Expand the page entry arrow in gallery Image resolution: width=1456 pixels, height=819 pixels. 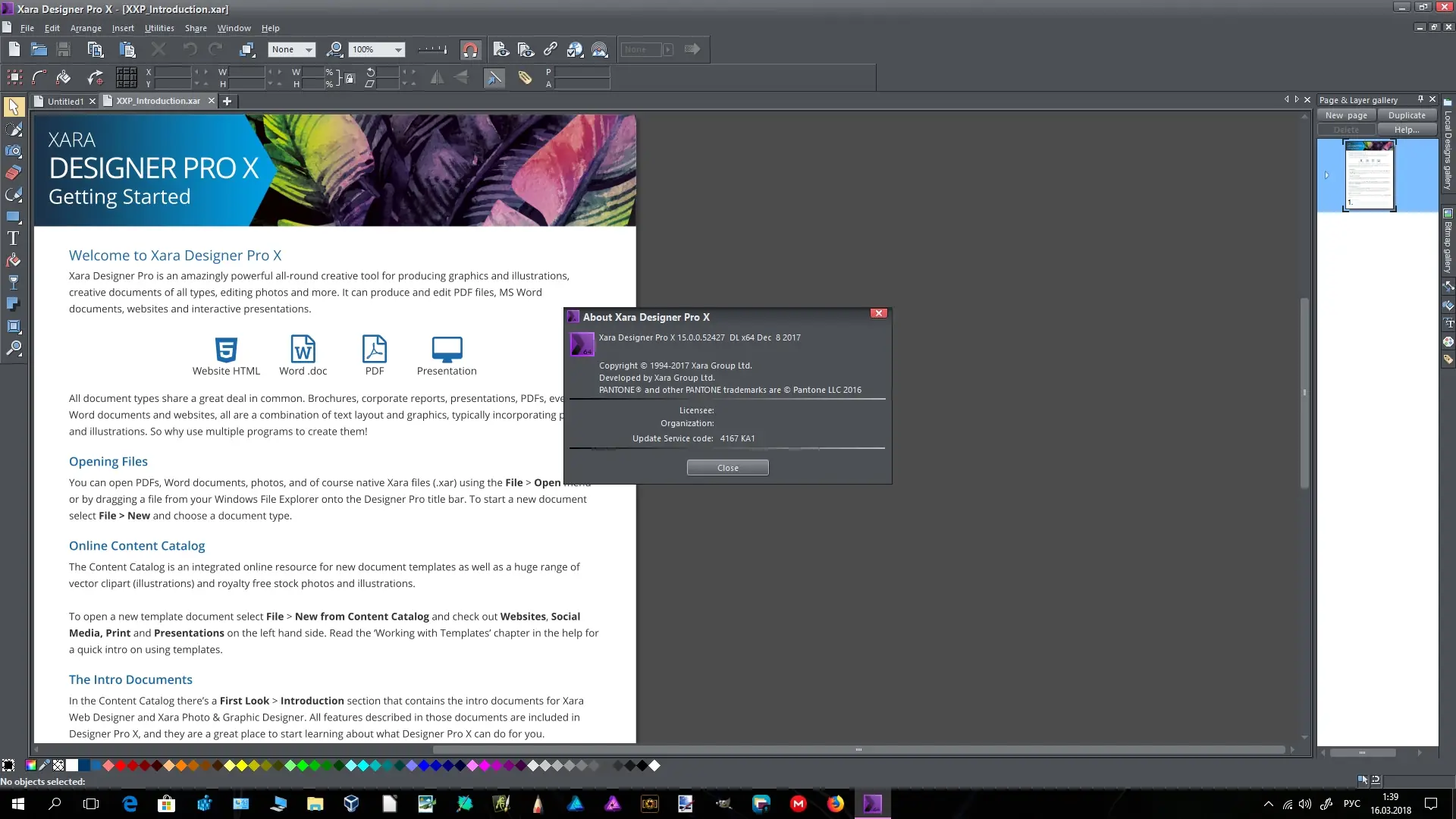coord(1326,175)
